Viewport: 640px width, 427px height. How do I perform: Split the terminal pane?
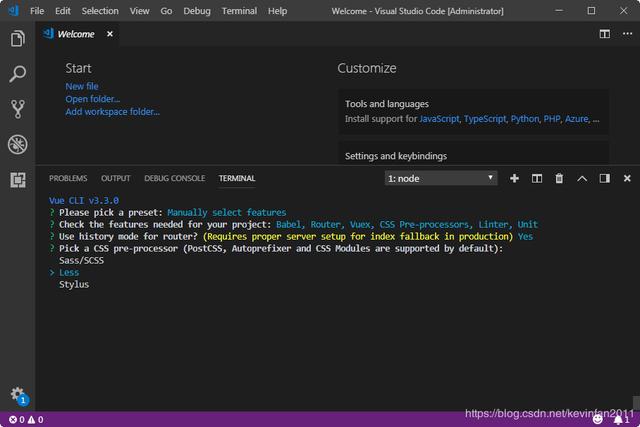537,178
